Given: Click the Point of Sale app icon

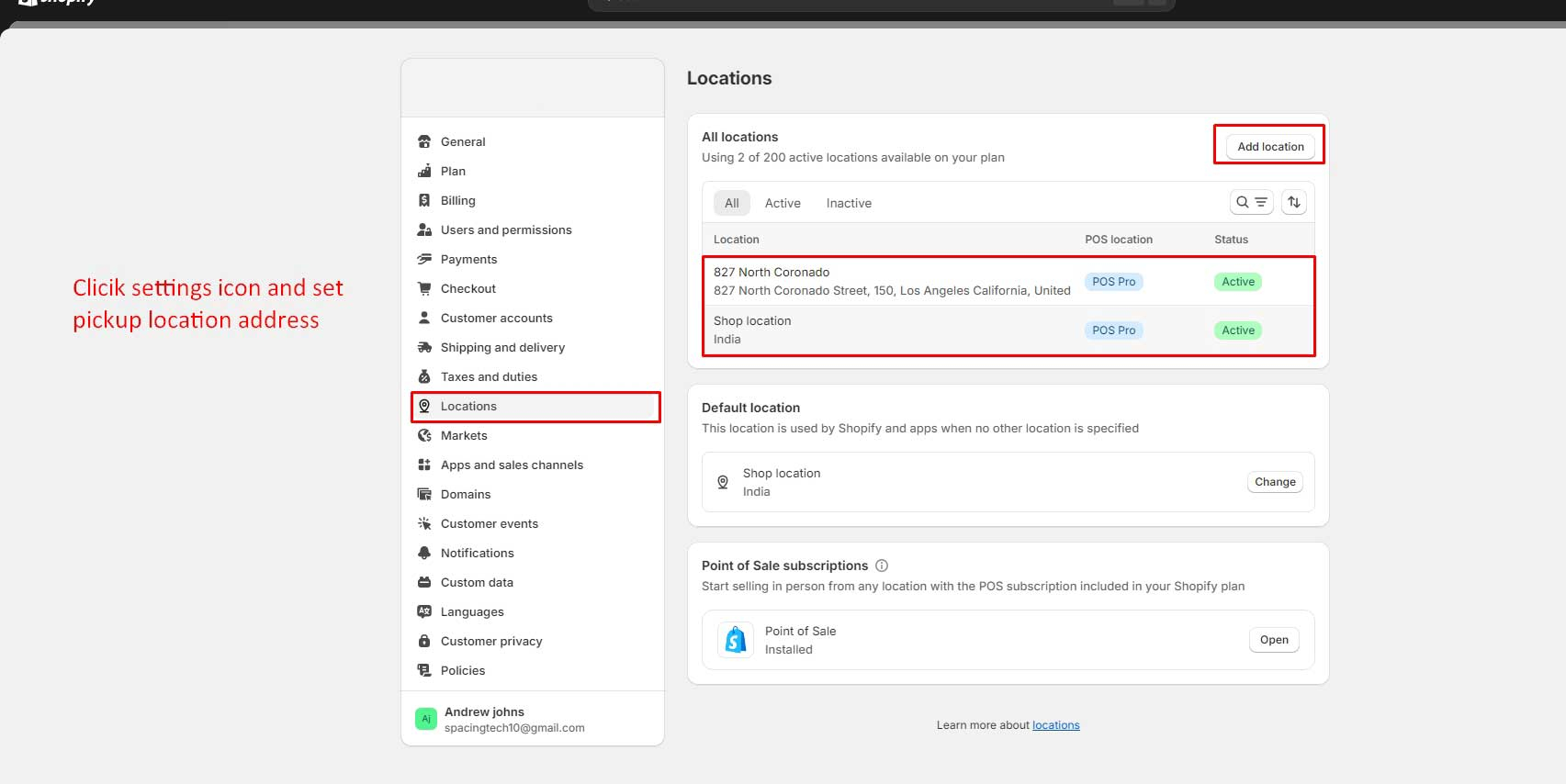Looking at the screenshot, I should [735, 640].
